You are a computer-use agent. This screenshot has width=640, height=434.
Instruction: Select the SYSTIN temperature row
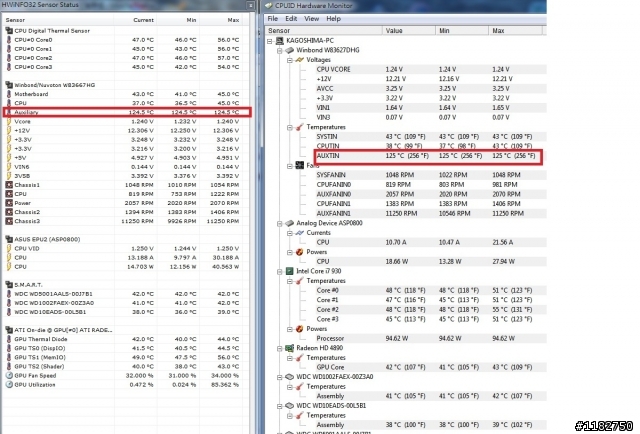(431, 137)
